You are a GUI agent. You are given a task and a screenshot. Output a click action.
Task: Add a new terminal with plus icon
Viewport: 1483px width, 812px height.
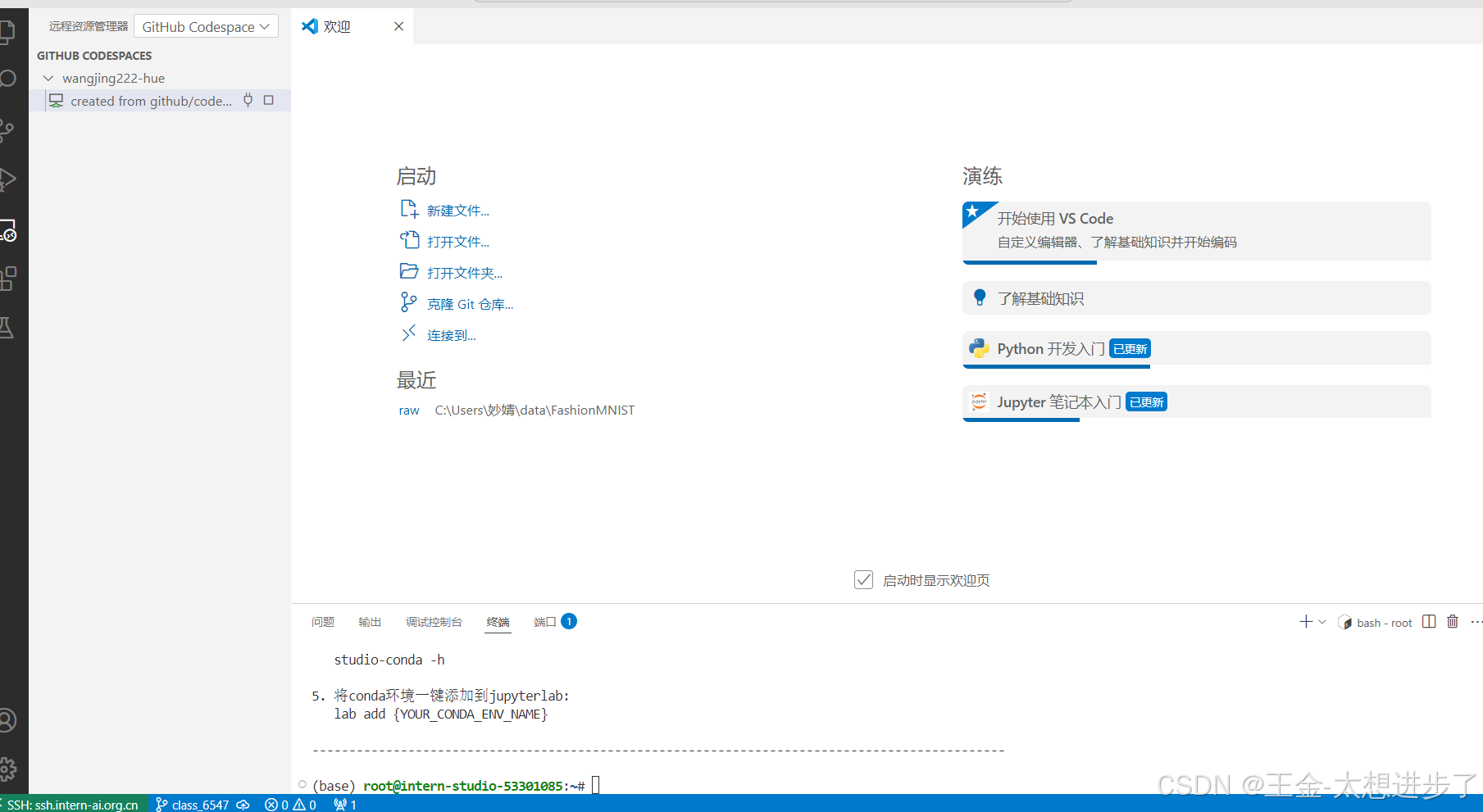tap(1306, 622)
